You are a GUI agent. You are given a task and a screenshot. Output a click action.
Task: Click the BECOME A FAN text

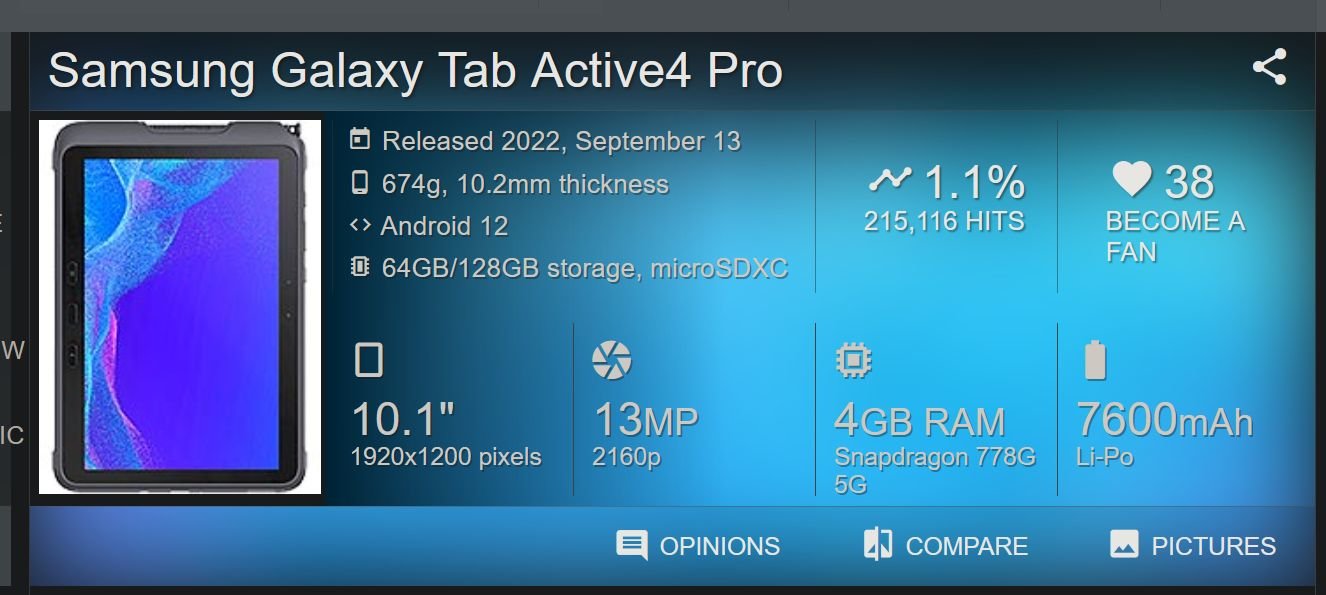tap(1175, 237)
